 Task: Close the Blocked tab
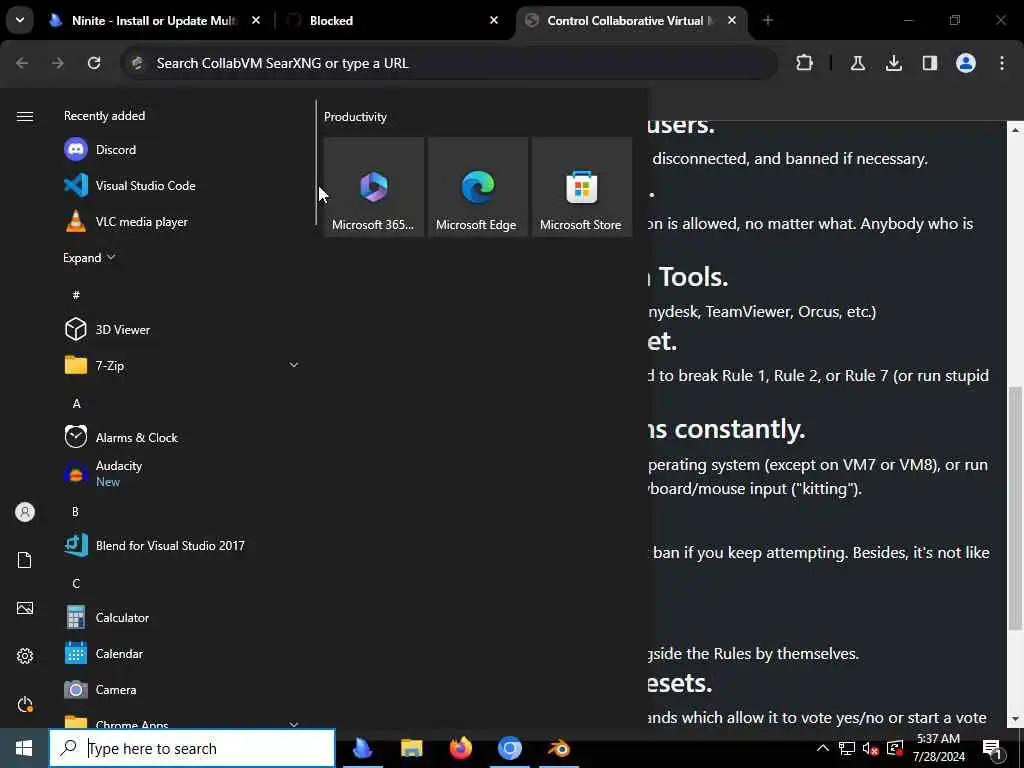click(494, 20)
